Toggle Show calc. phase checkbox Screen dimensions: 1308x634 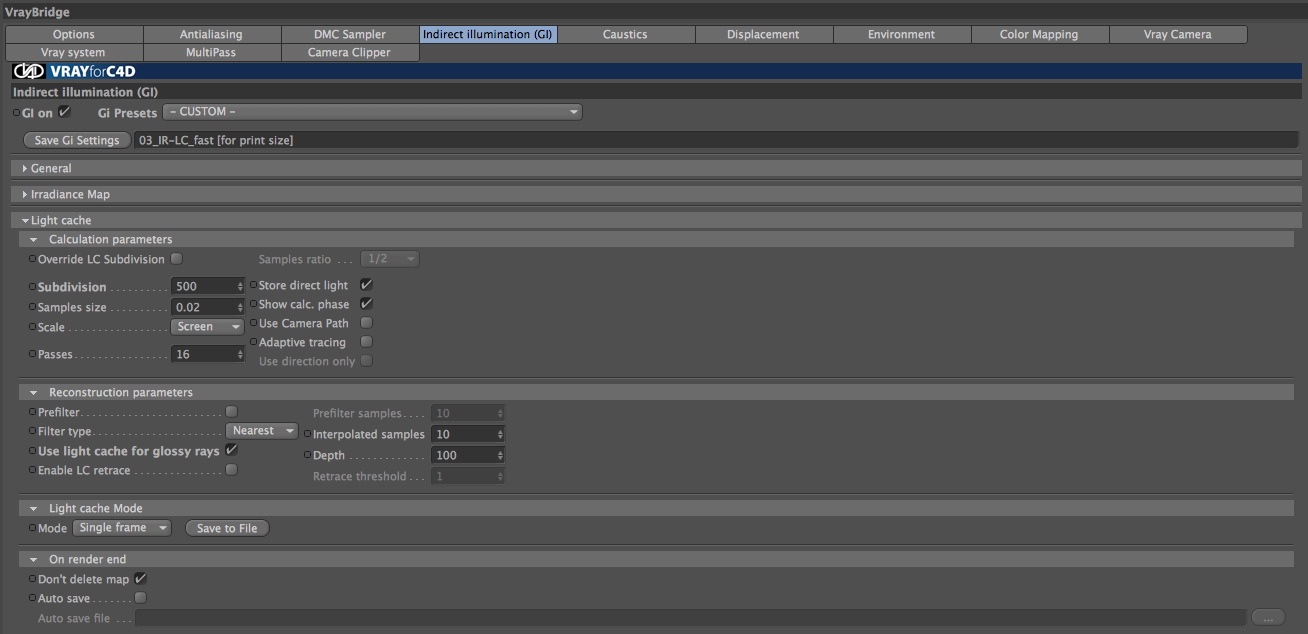tap(366, 304)
